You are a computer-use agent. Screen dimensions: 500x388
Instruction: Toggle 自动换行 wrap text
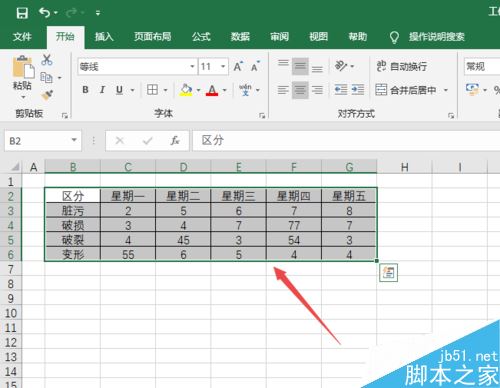coord(402,66)
